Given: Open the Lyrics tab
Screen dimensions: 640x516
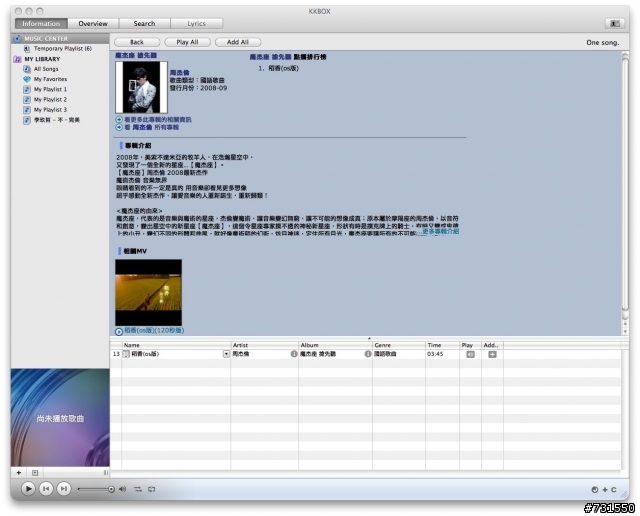Looking at the screenshot, I should [196, 24].
